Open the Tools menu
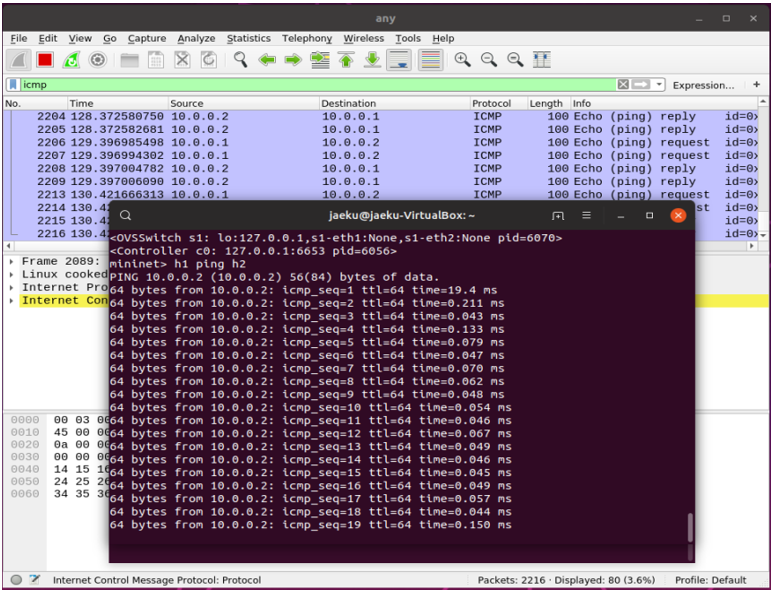772x591 pixels. point(408,38)
